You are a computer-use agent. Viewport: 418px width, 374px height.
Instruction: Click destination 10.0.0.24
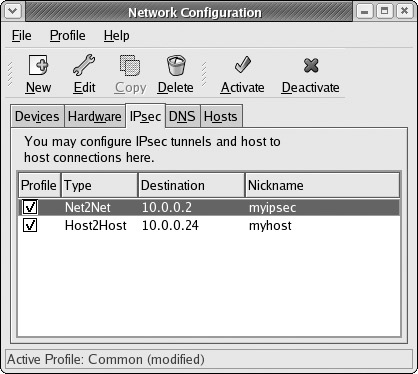170,226
